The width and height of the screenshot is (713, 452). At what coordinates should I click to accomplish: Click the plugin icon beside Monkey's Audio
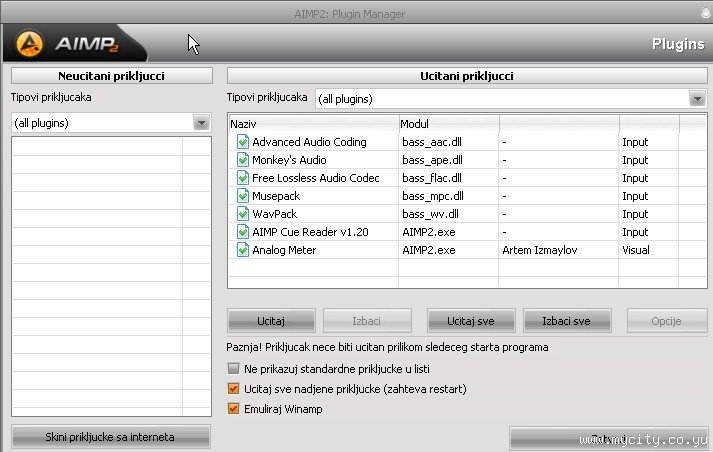point(243,160)
